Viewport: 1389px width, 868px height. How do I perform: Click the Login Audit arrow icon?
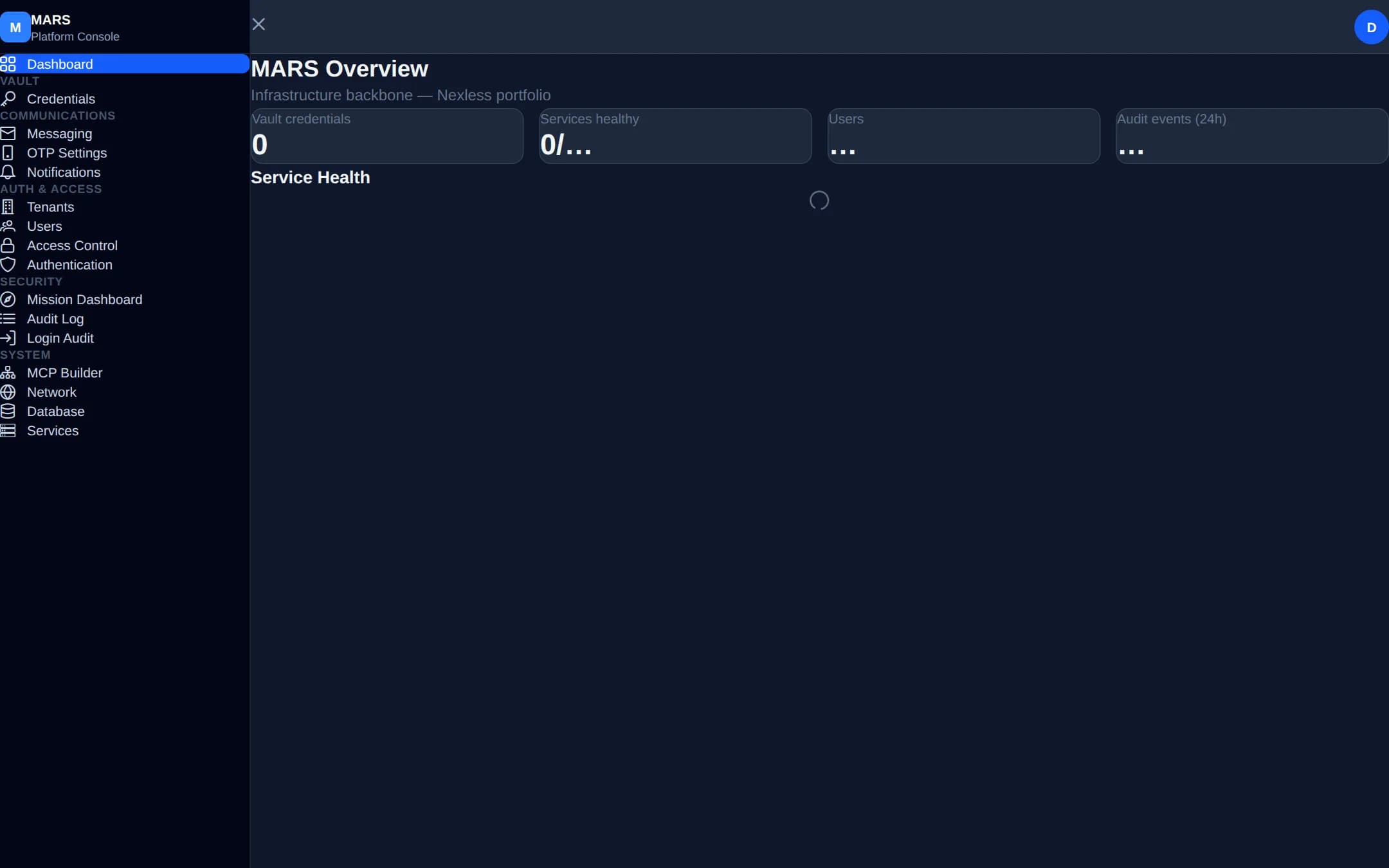click(x=8, y=338)
